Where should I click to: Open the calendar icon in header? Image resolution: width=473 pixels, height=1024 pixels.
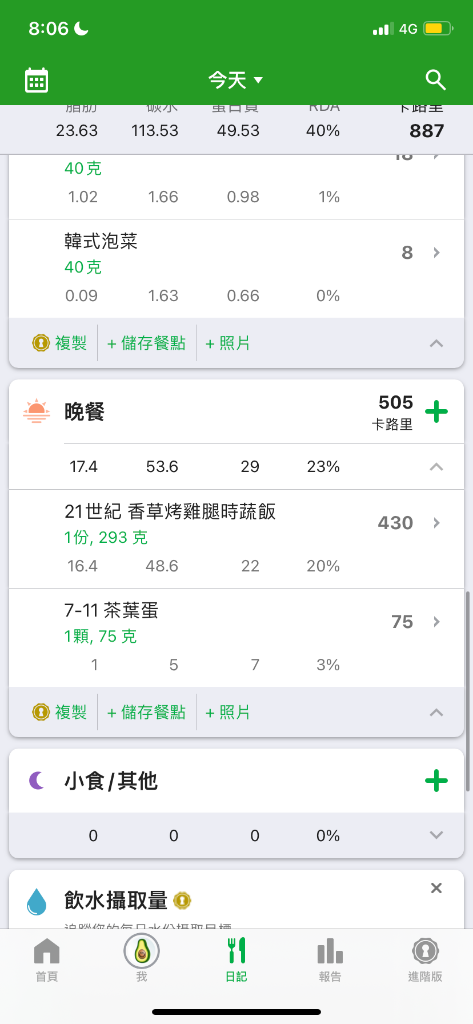point(37,80)
